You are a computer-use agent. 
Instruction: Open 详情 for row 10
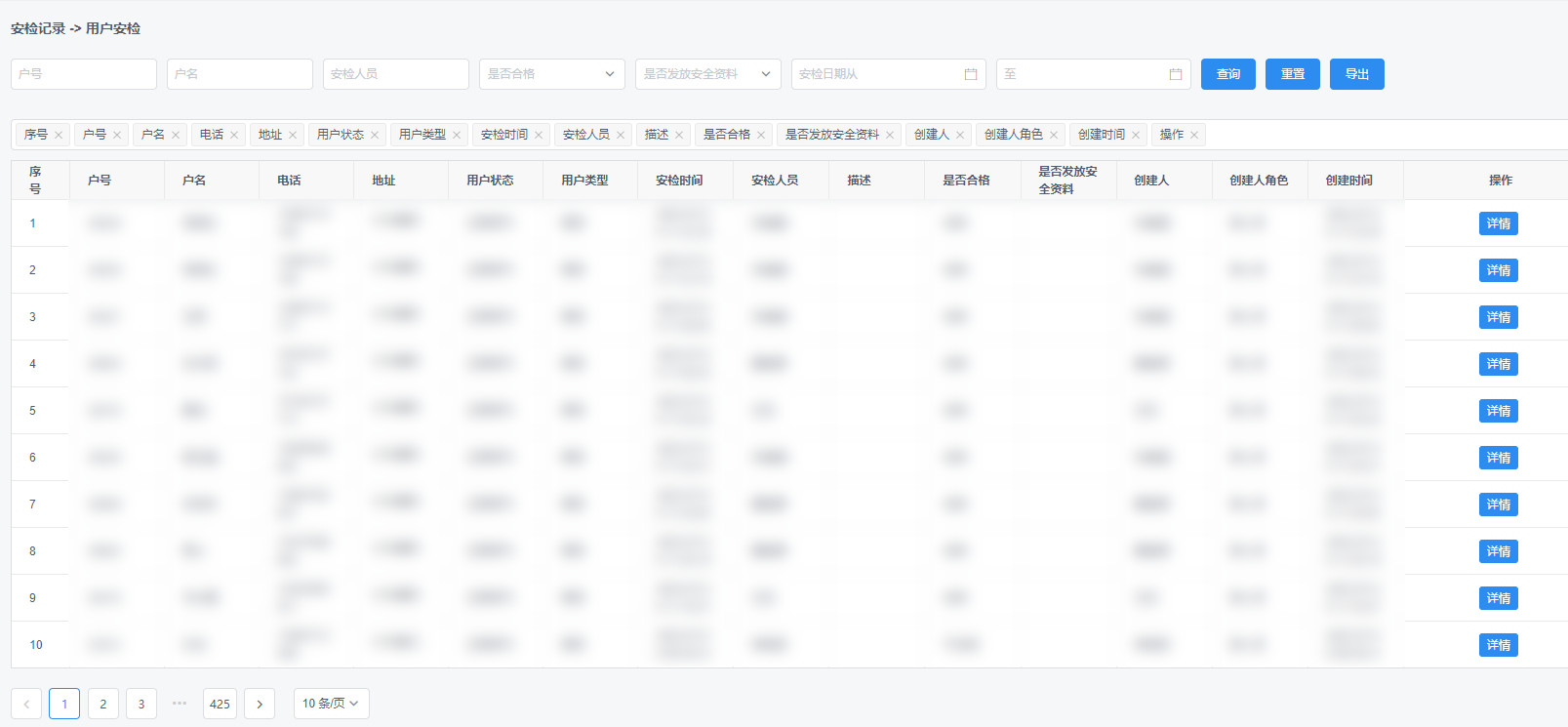[x=1498, y=645]
